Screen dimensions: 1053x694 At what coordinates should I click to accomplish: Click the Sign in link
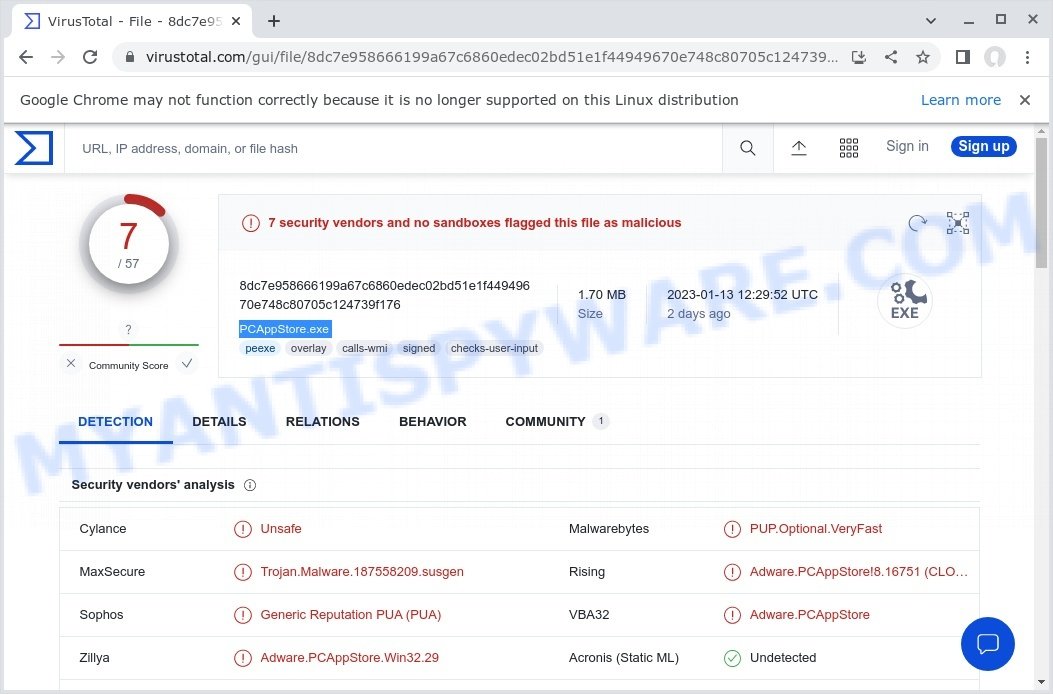coord(907,146)
